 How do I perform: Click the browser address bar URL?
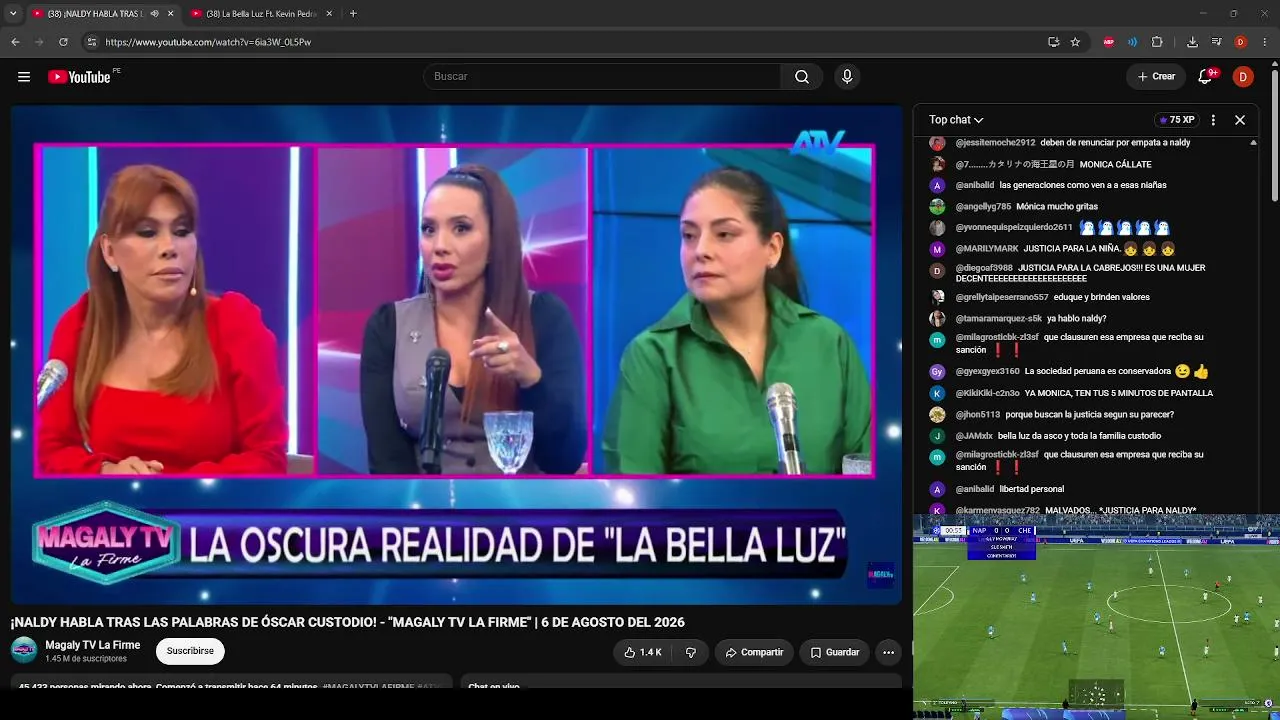(x=208, y=42)
